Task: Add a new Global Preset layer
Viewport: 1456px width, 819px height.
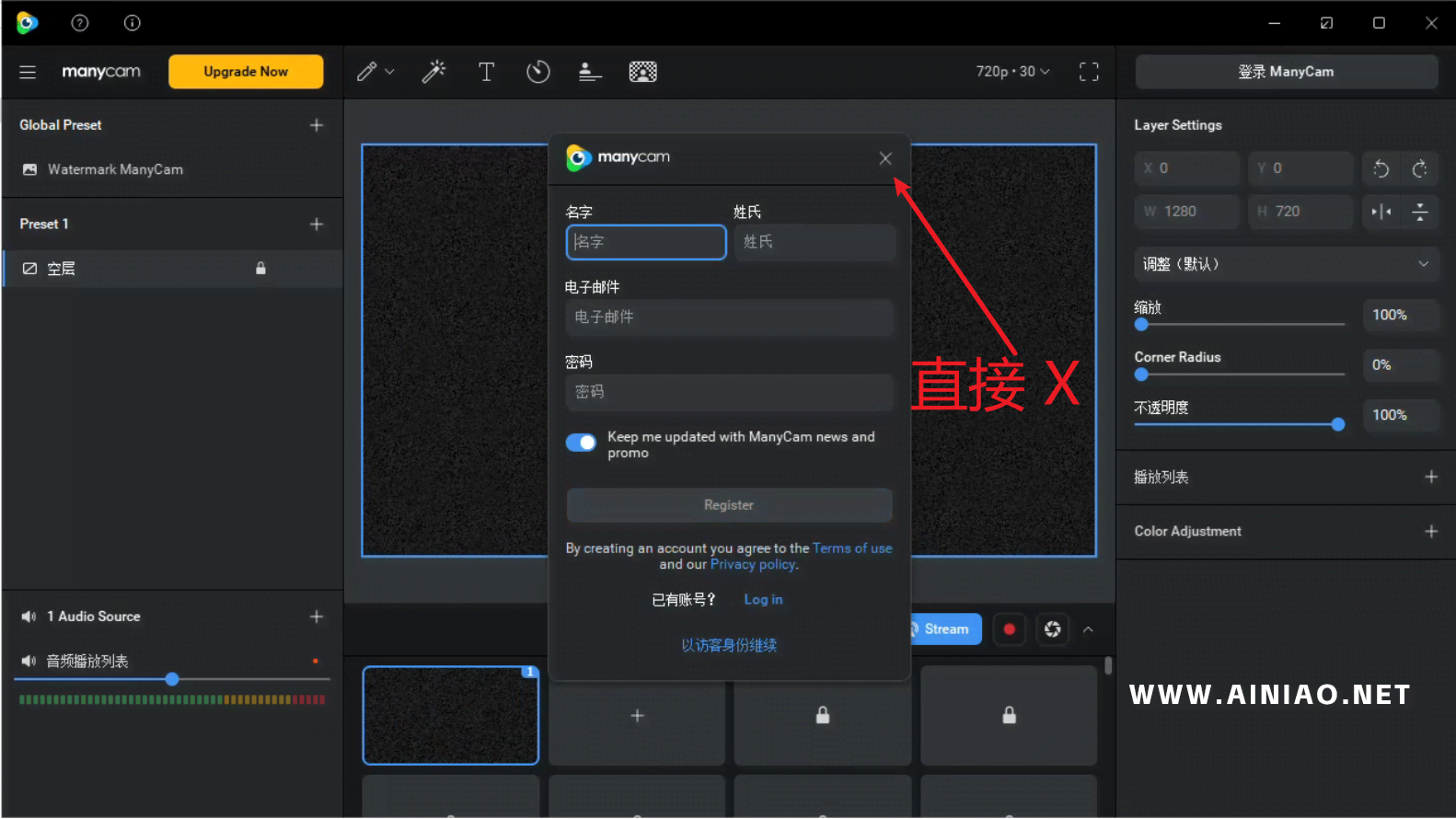Action: (317, 125)
